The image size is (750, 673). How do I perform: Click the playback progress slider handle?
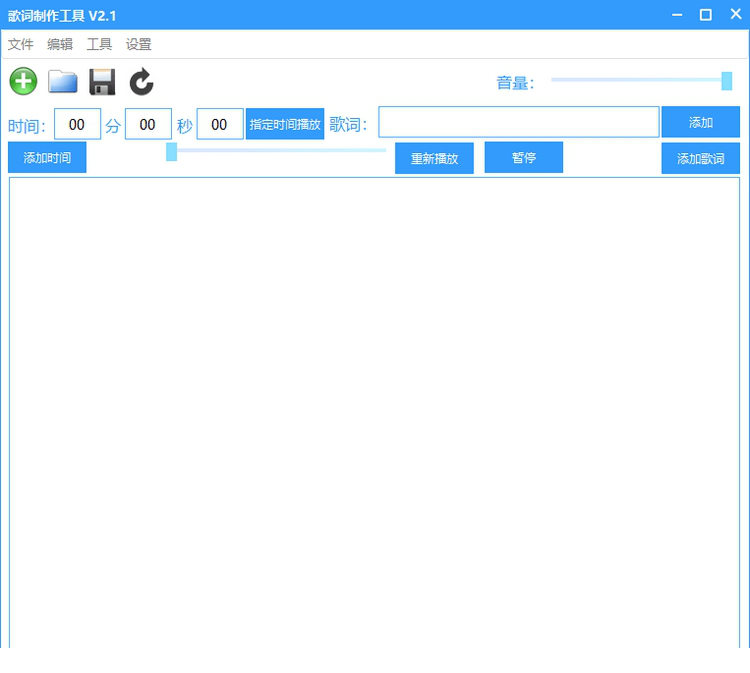pos(171,152)
